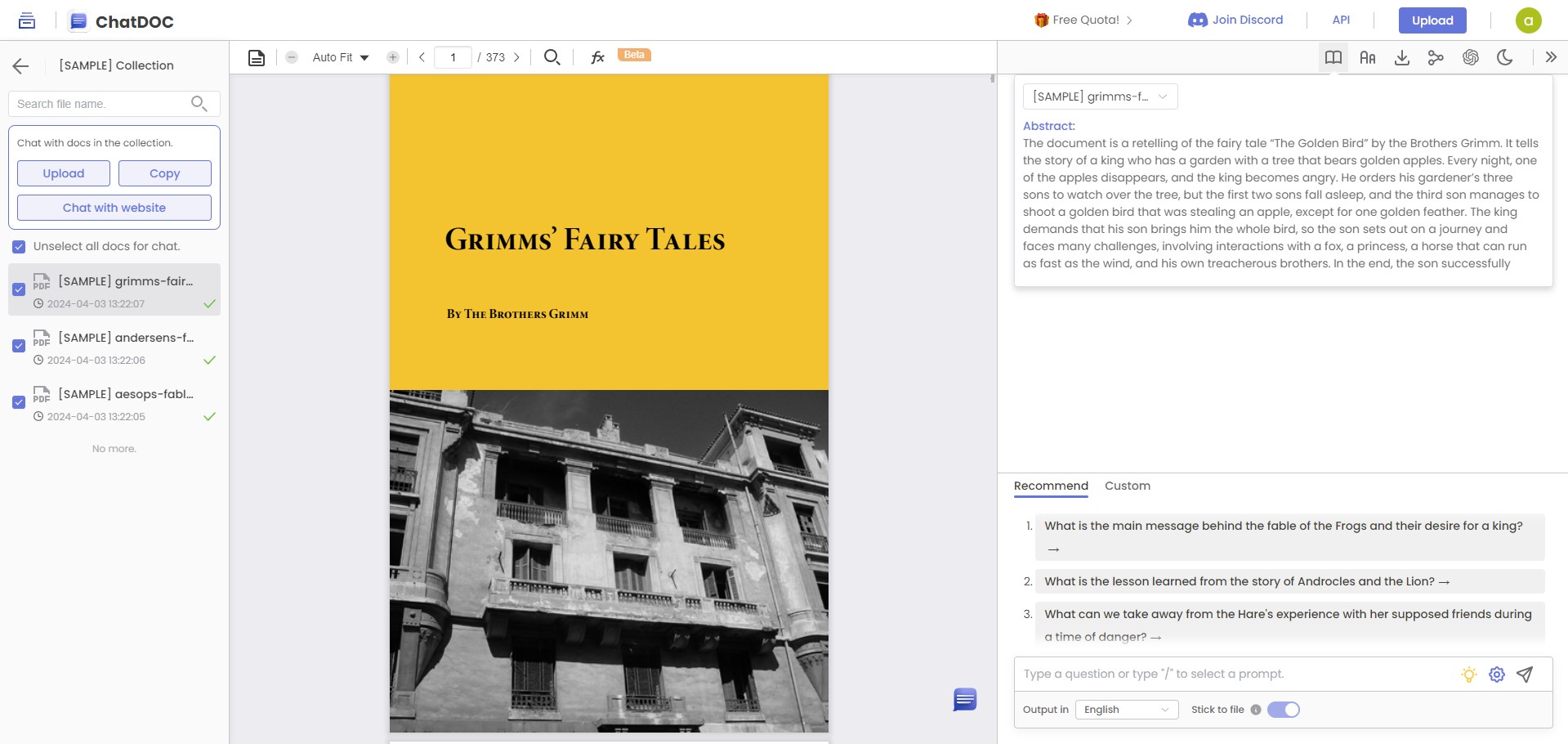
Task: Click the blue Upload button in header
Action: (1432, 20)
